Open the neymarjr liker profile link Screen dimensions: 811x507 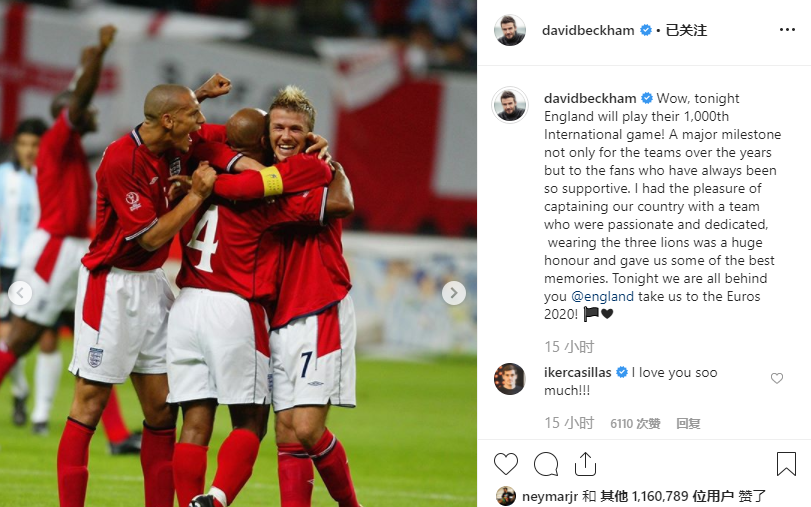[x=550, y=497]
